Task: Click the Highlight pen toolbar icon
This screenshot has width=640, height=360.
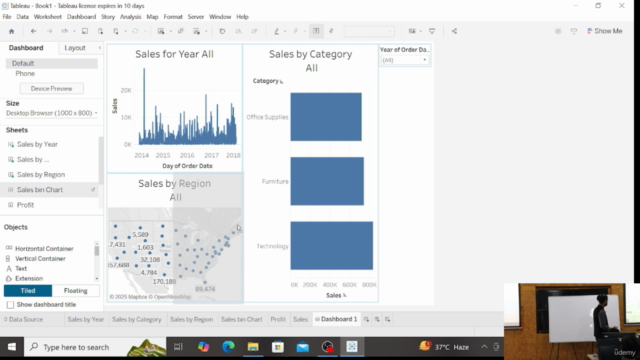Action: [276, 31]
